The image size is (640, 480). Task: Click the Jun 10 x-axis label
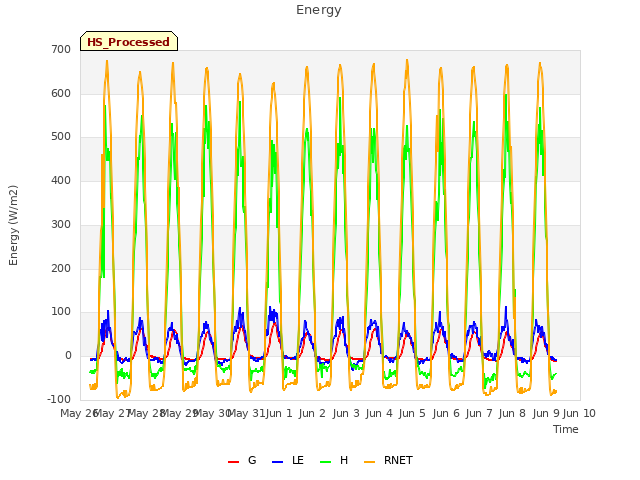(x=579, y=413)
